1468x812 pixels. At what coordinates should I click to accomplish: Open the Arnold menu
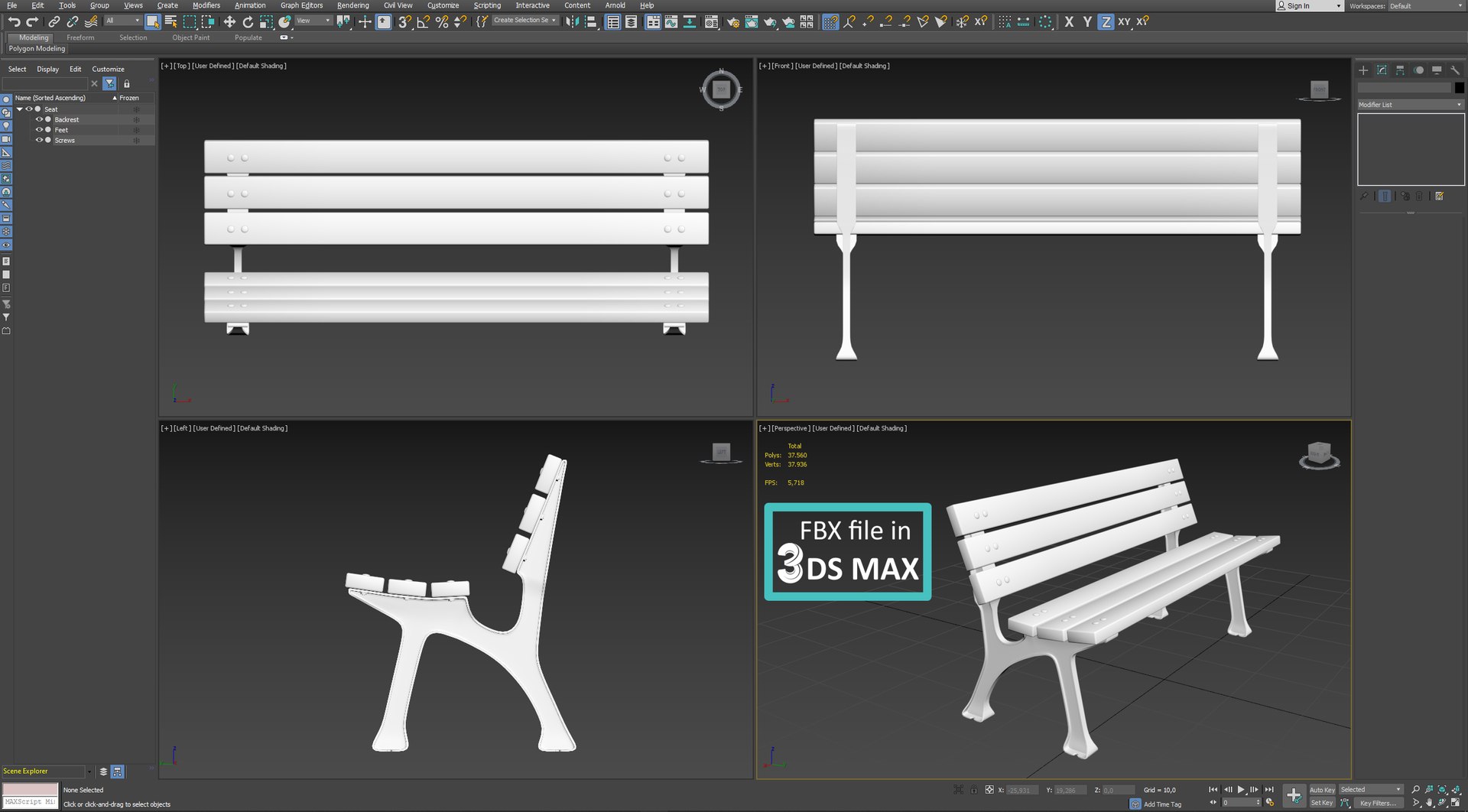[615, 5]
